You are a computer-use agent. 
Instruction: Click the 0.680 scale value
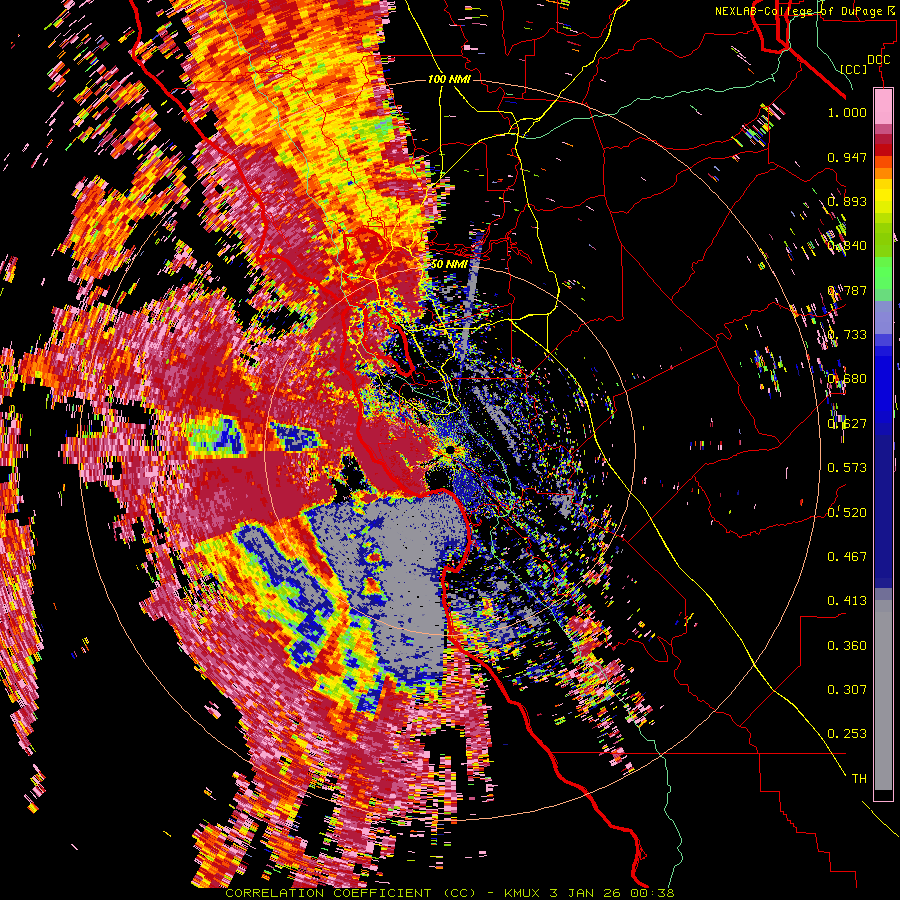847,379
